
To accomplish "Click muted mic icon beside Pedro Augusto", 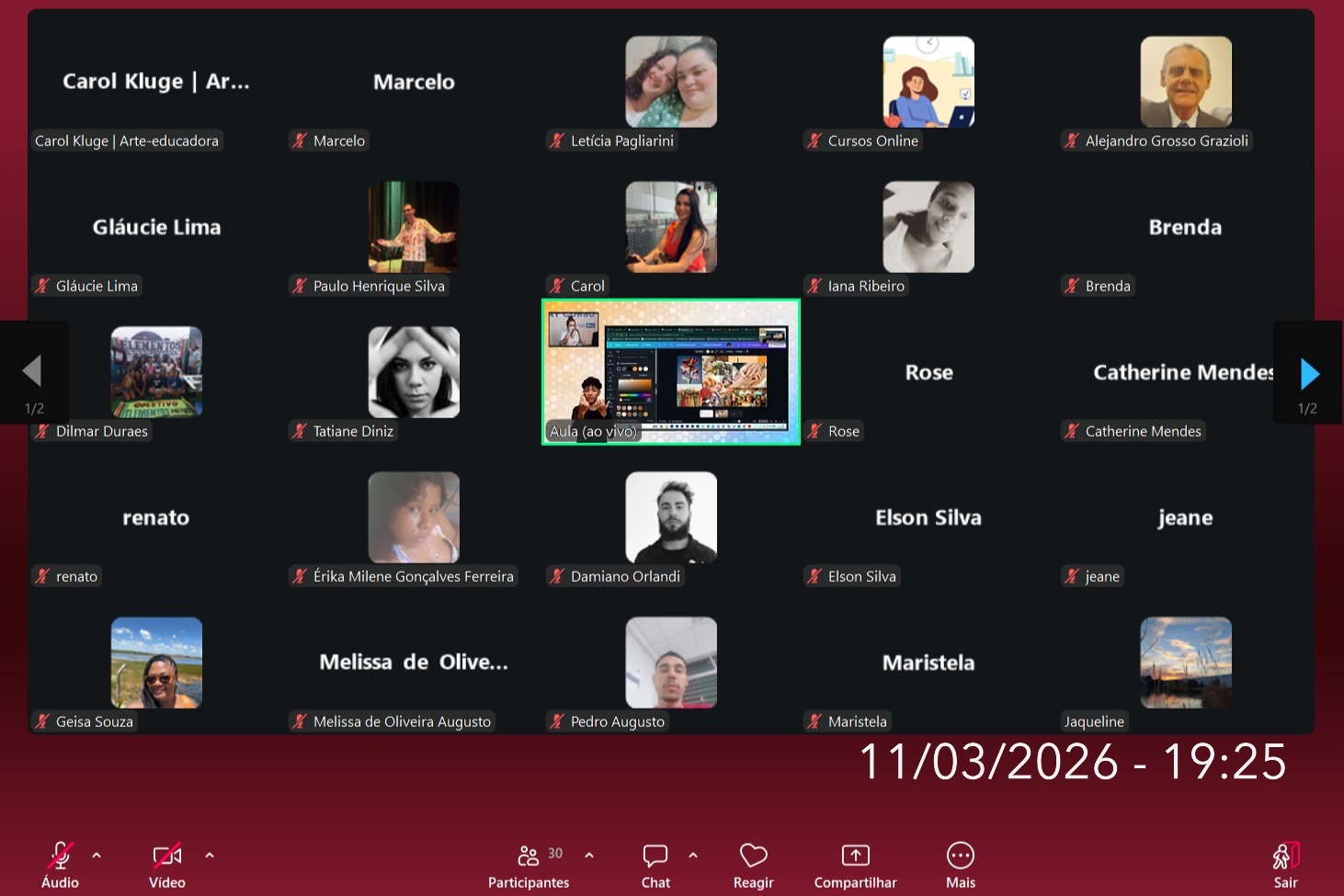I will click(x=557, y=721).
